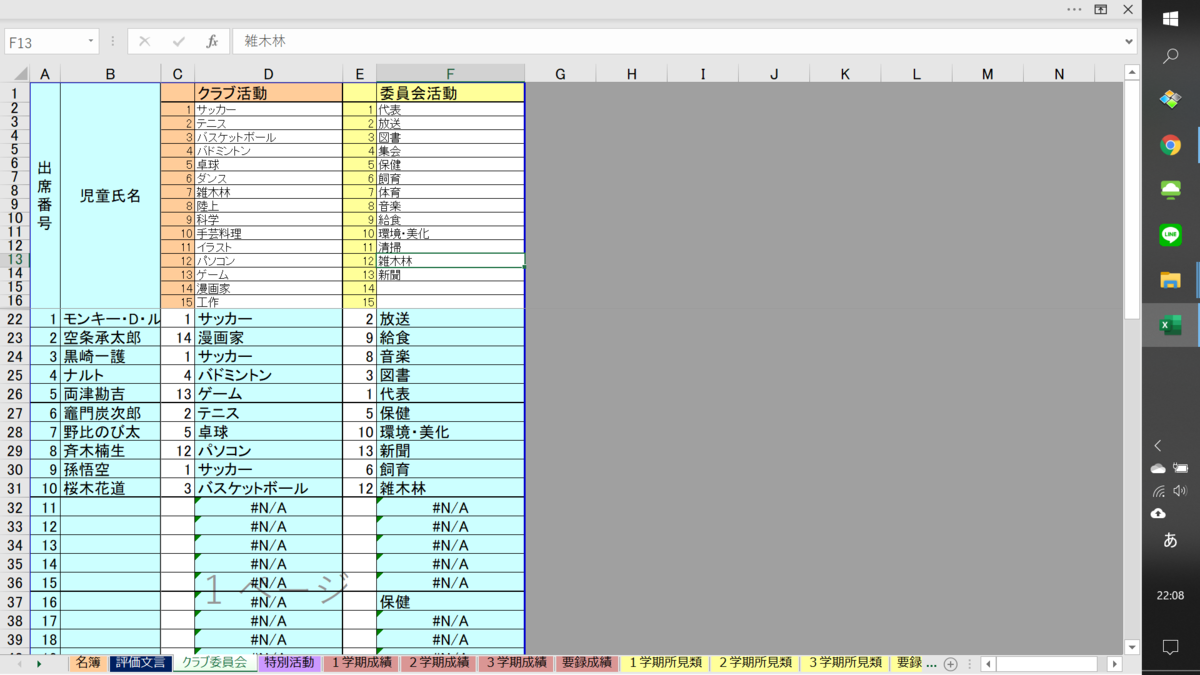Open the 2学期成績 sheet tab
This screenshot has width=1200, height=675.
[438, 663]
